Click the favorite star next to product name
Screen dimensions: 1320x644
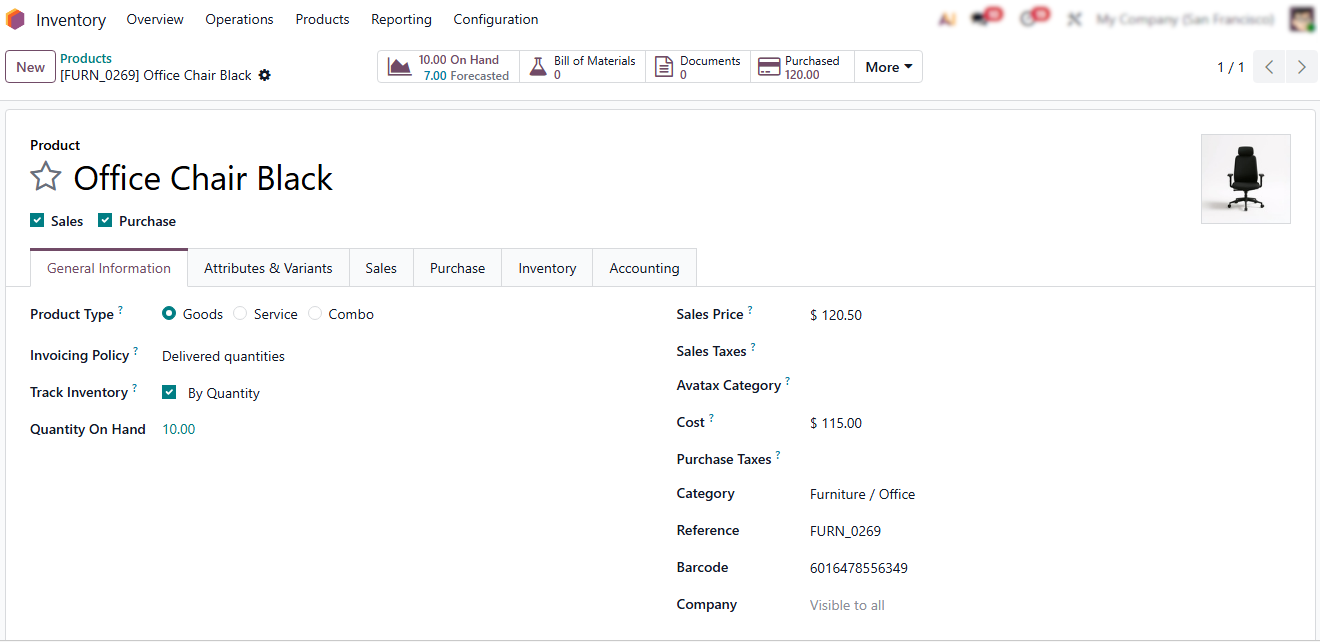[x=46, y=178]
